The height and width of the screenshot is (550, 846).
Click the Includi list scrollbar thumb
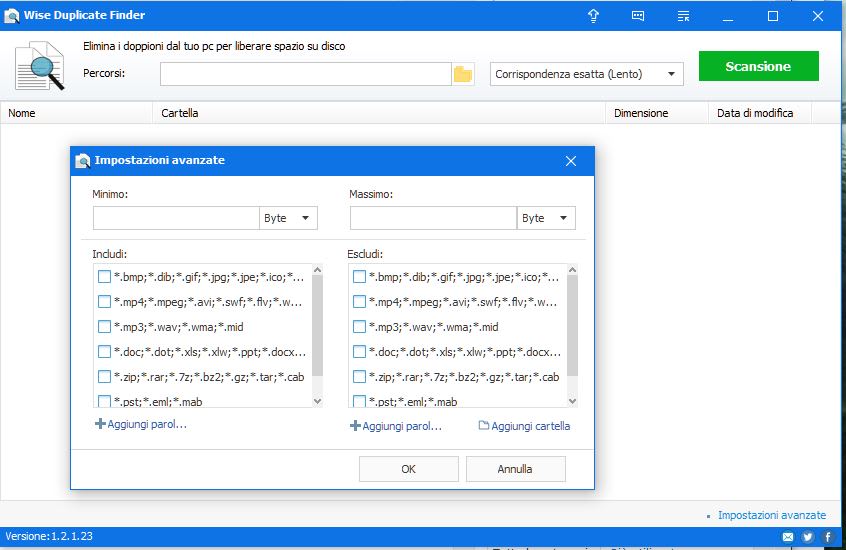point(317,325)
